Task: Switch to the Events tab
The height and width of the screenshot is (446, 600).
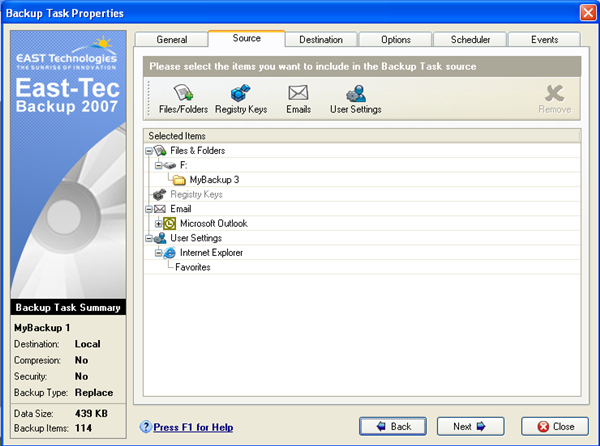Action: 544,39
